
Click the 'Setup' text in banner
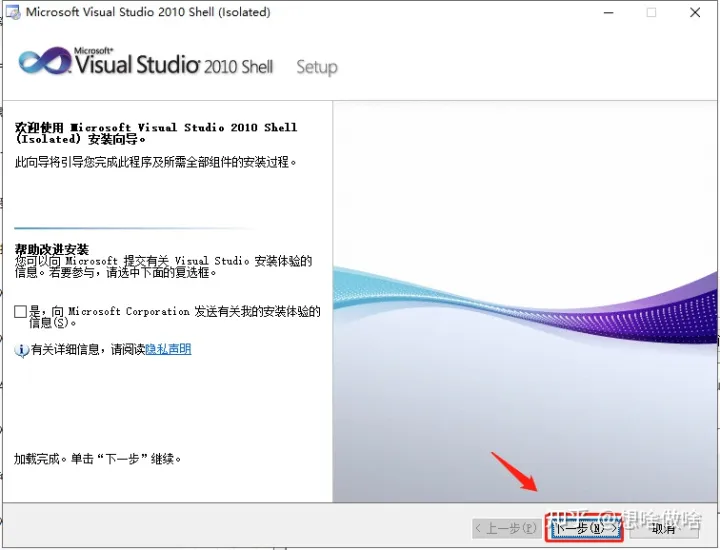coord(317,67)
